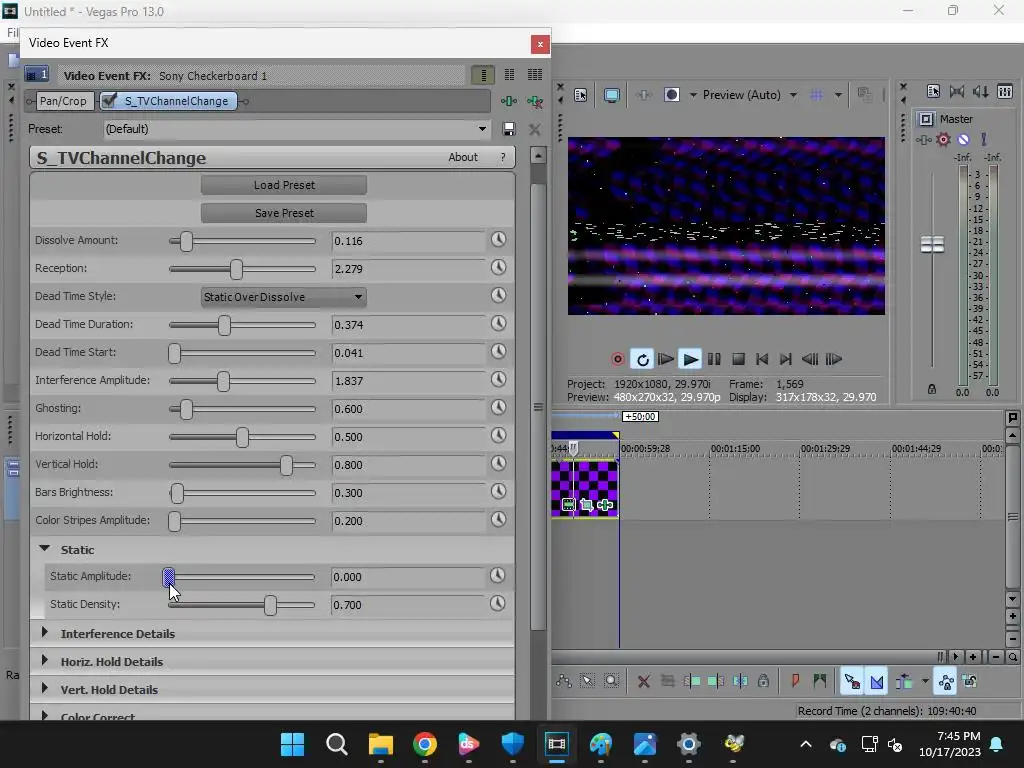The width and height of the screenshot is (1024, 768).
Task: Mute the Master bus output
Action: (963, 139)
